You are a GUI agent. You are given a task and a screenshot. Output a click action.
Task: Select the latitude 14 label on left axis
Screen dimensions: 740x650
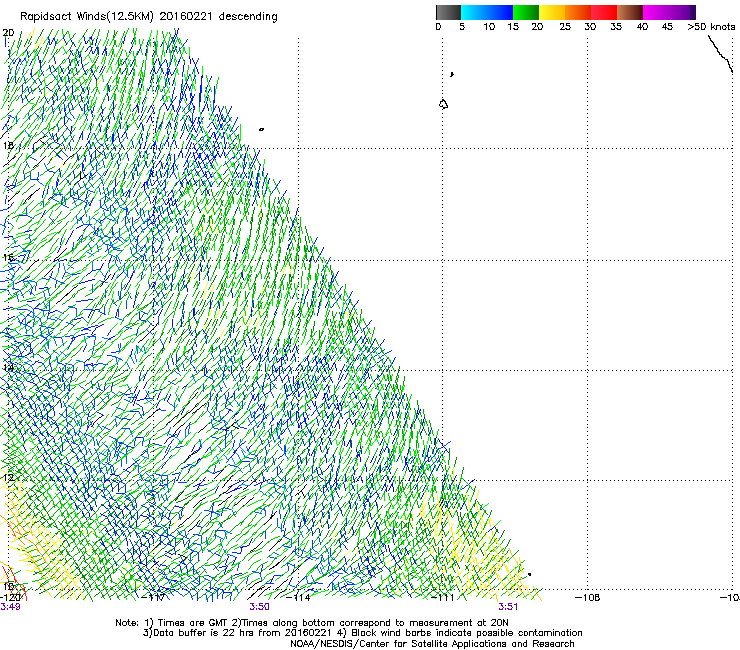pyautogui.click(x=8, y=367)
